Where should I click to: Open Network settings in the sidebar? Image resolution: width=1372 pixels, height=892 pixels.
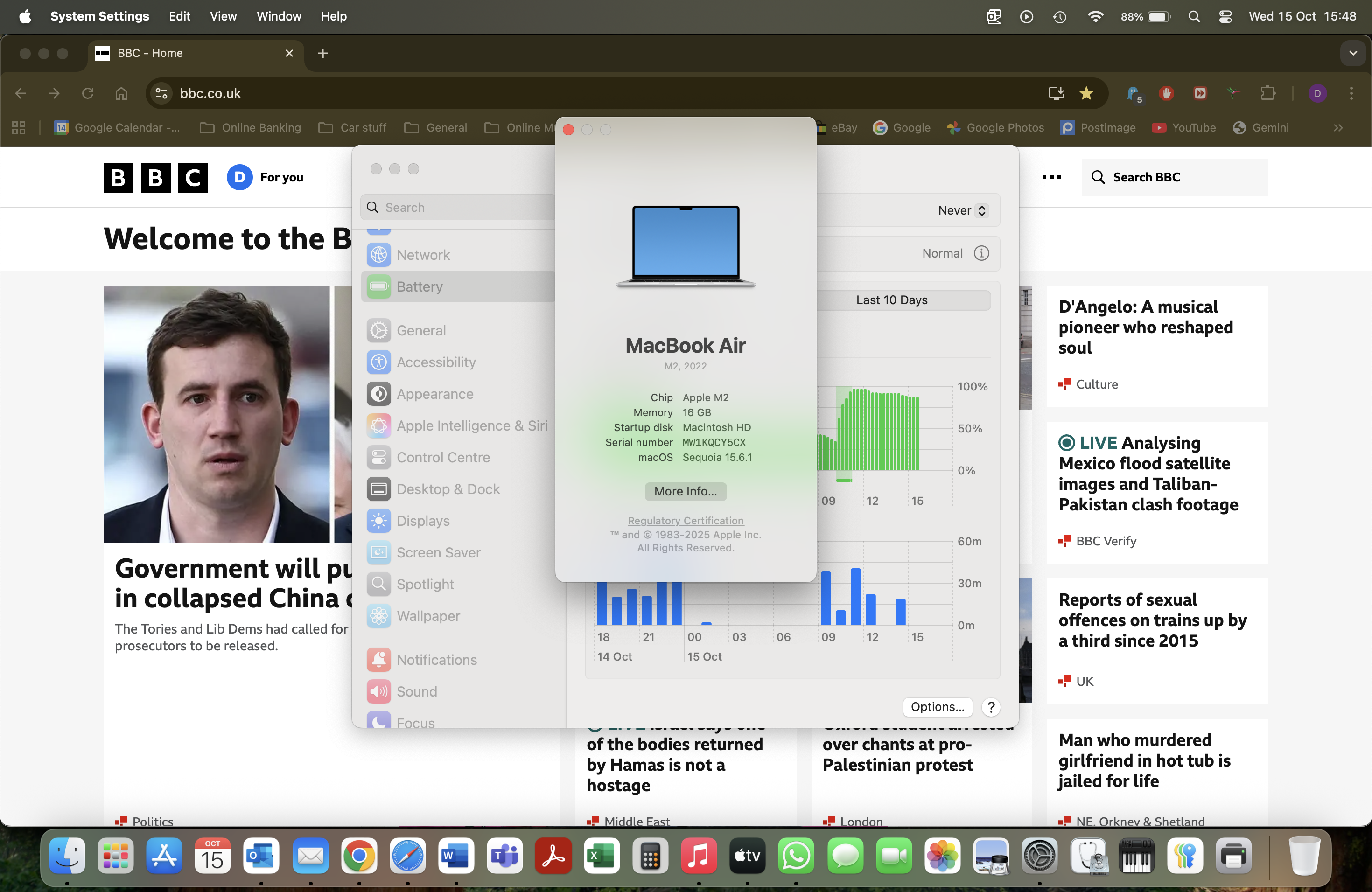[x=422, y=255]
